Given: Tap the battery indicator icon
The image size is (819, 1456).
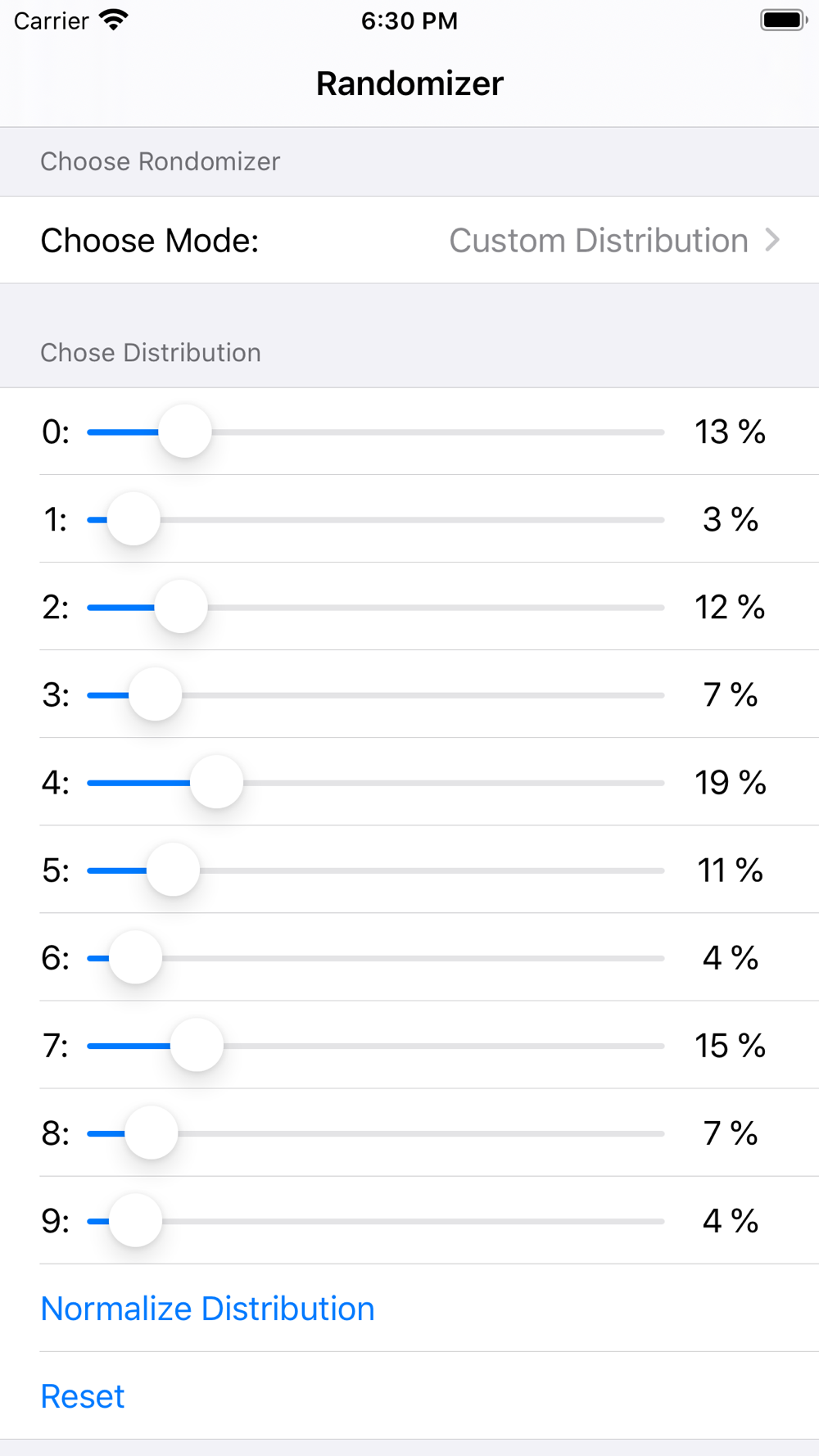Looking at the screenshot, I should click(783, 20).
